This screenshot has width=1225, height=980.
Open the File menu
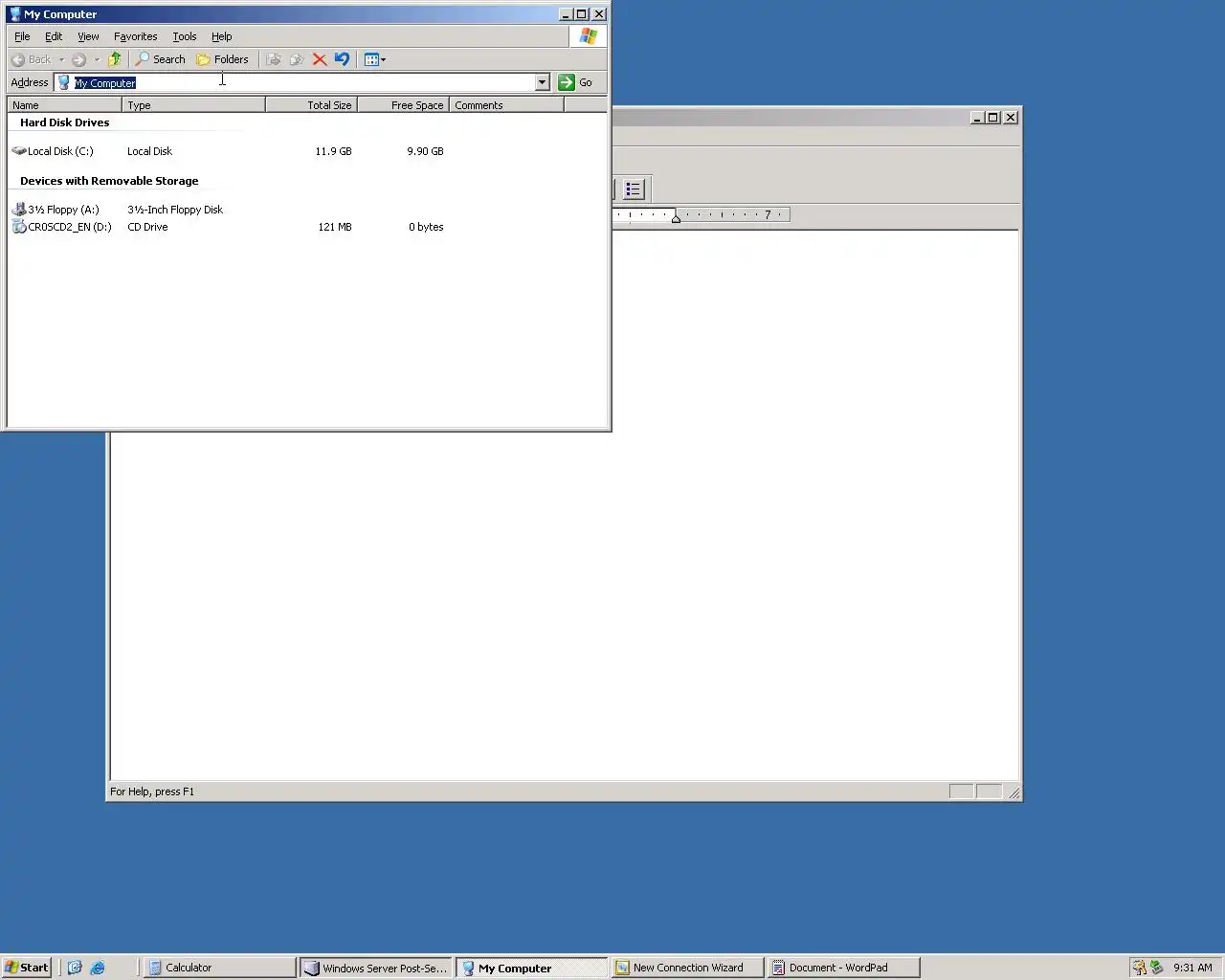pyautogui.click(x=22, y=36)
